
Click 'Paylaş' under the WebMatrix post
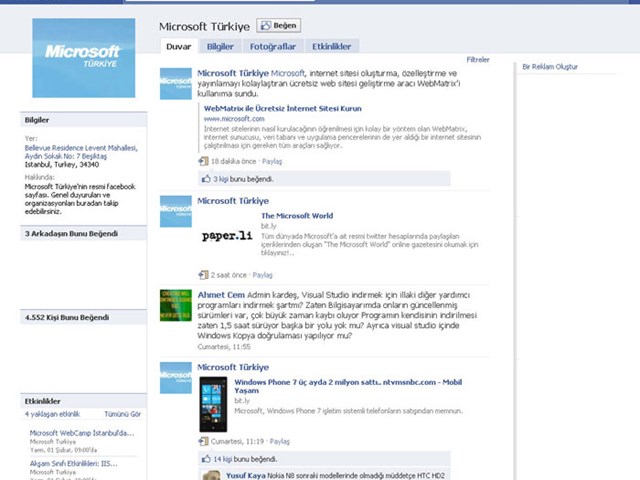(273, 161)
